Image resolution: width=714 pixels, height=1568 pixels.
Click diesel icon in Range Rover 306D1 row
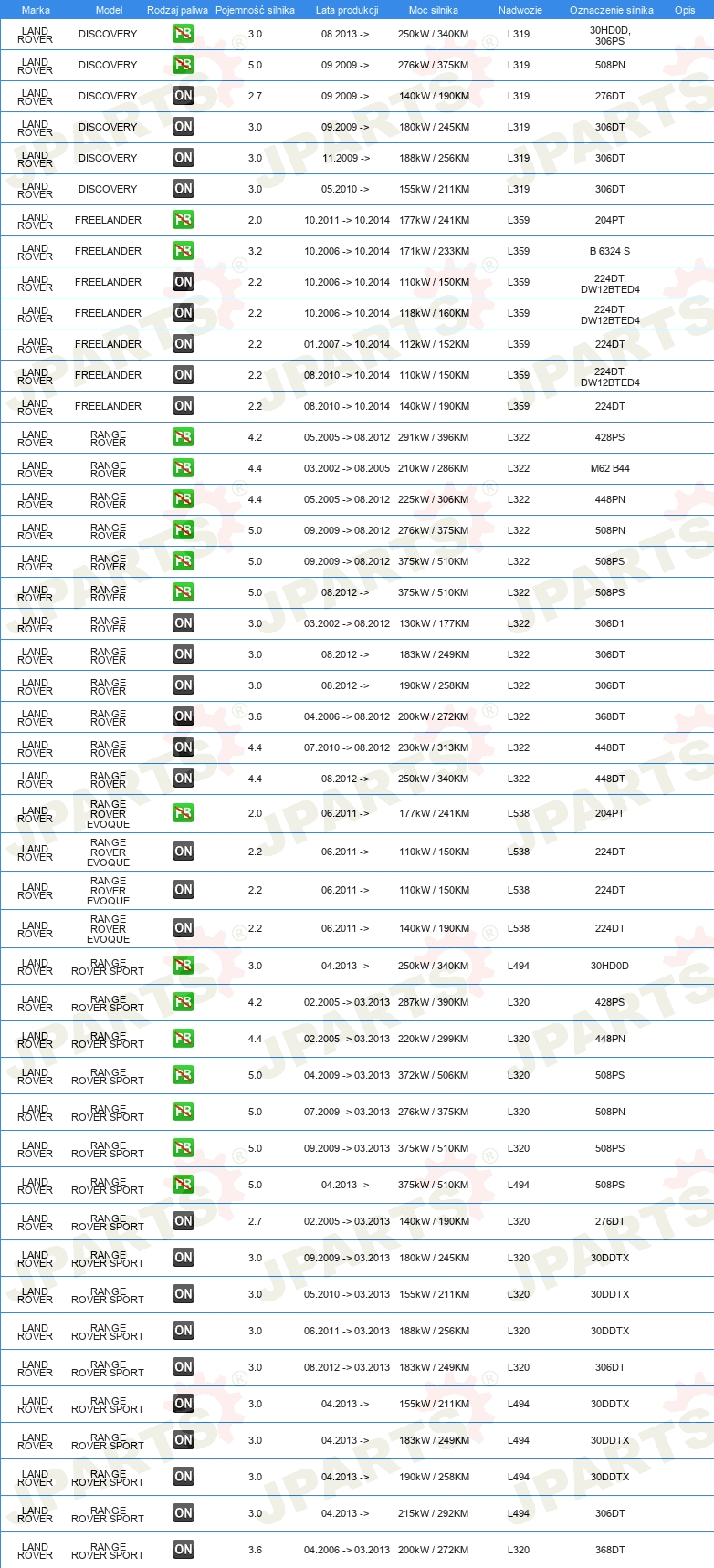click(184, 623)
